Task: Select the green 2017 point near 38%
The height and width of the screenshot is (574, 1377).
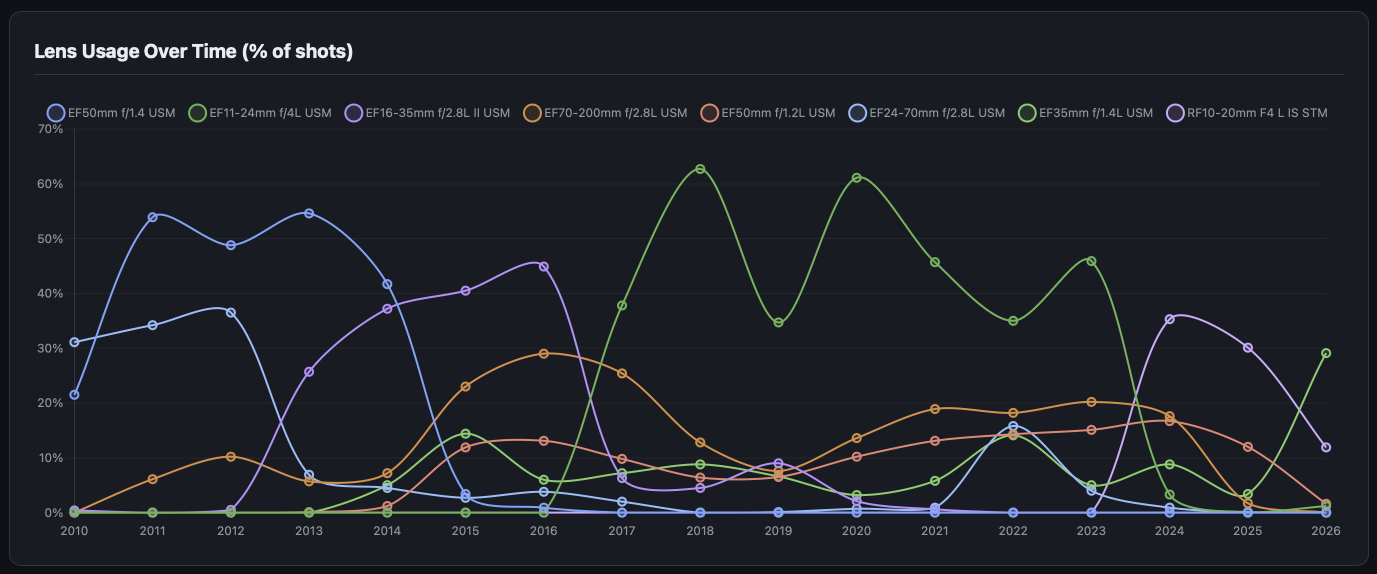Action: coord(622,305)
